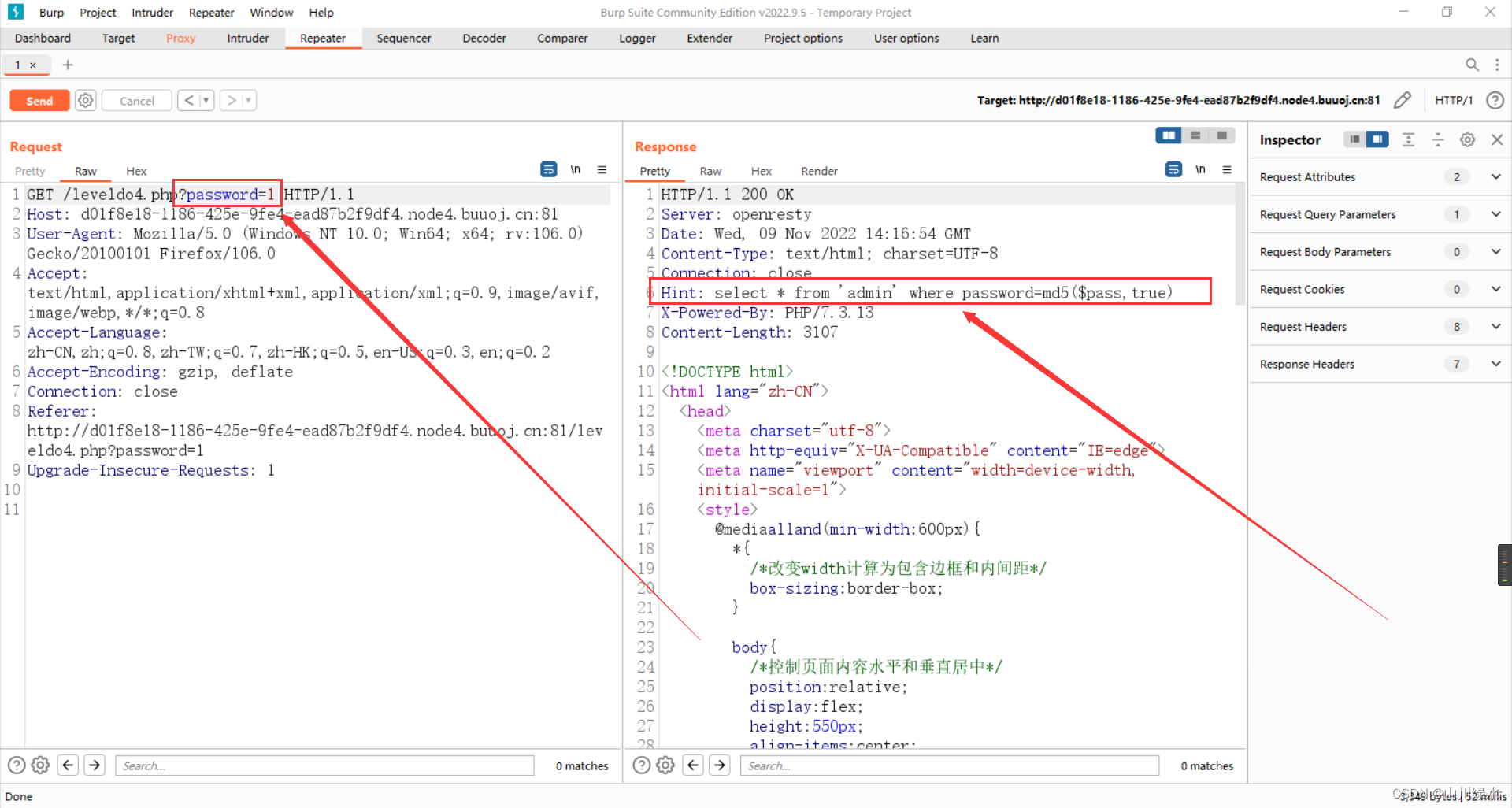Open response search settings gear
This screenshot has height=808, width=1512.
pyautogui.click(x=666, y=765)
